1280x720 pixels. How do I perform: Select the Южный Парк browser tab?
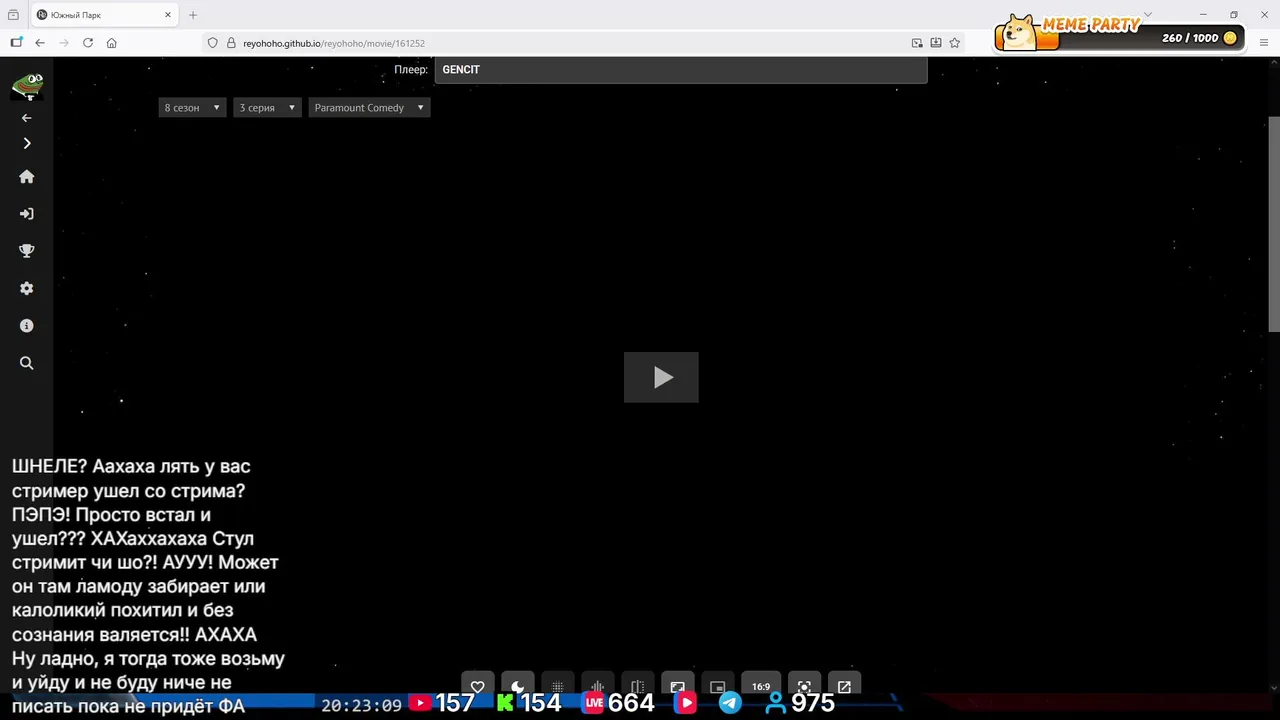[104, 15]
